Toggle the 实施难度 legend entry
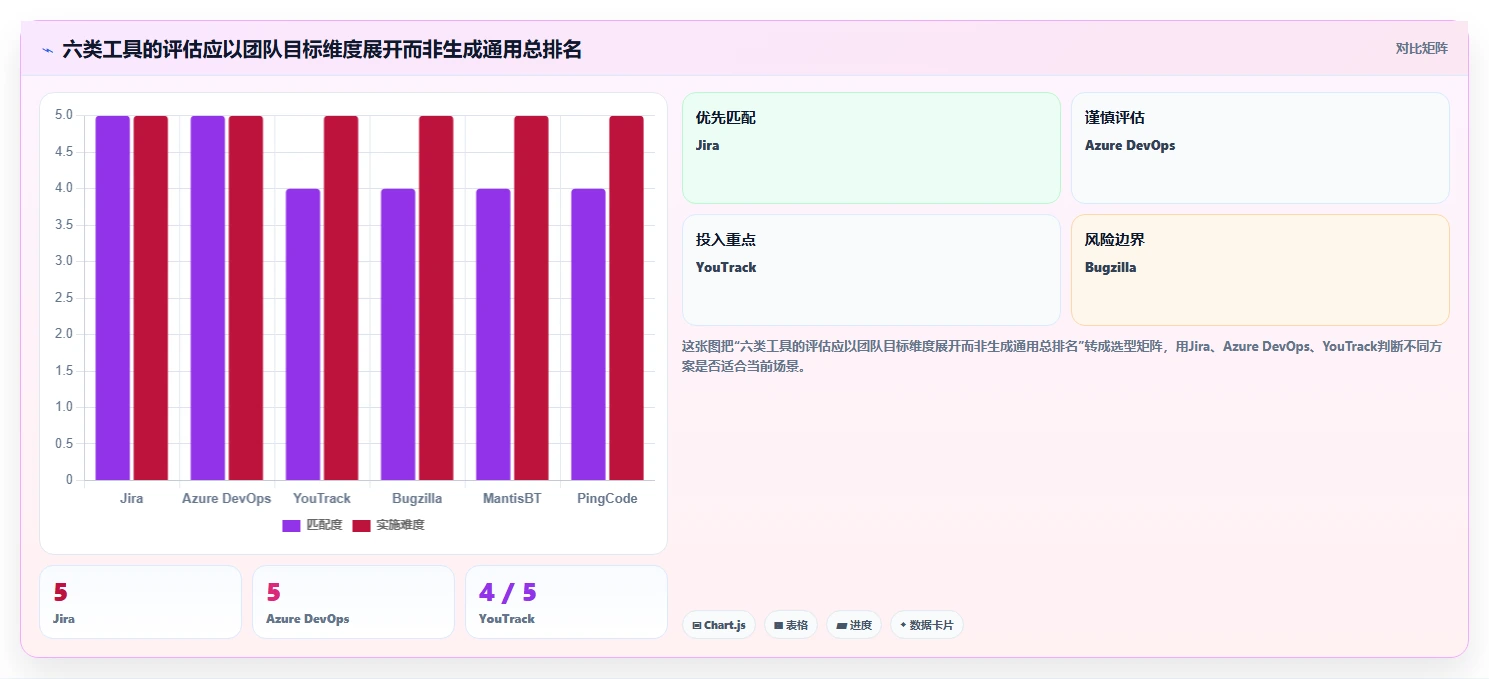 click(388, 525)
